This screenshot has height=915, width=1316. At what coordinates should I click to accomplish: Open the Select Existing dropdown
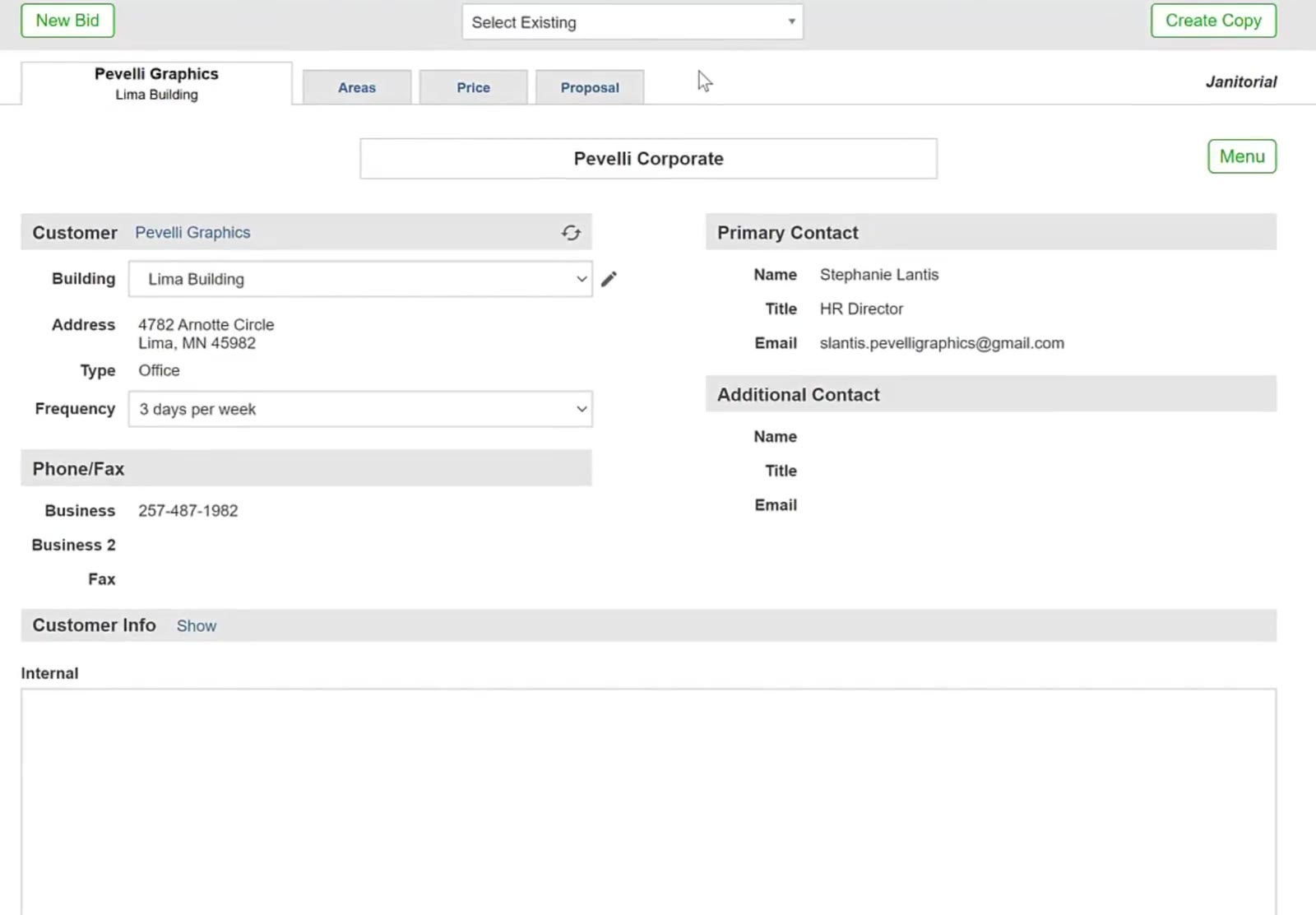click(x=633, y=22)
